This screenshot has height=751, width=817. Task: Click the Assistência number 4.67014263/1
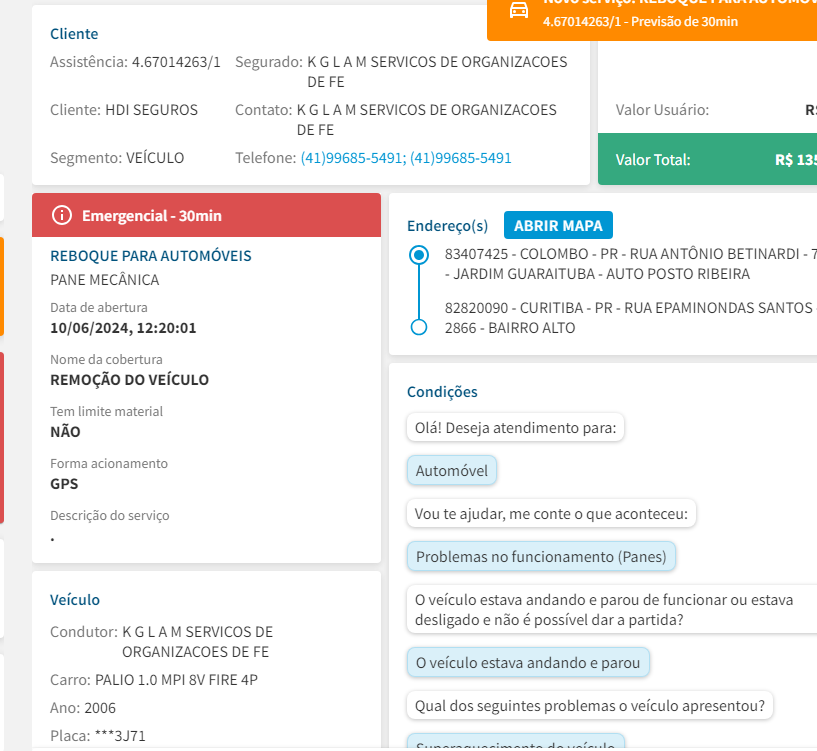pos(176,62)
